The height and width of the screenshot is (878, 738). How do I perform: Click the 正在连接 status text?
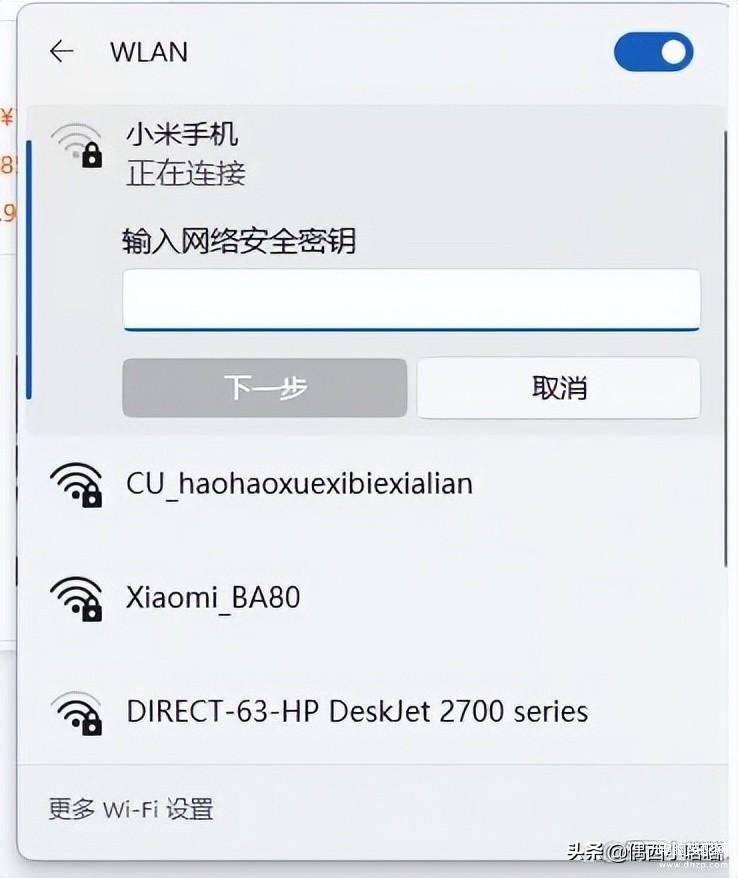(186, 173)
